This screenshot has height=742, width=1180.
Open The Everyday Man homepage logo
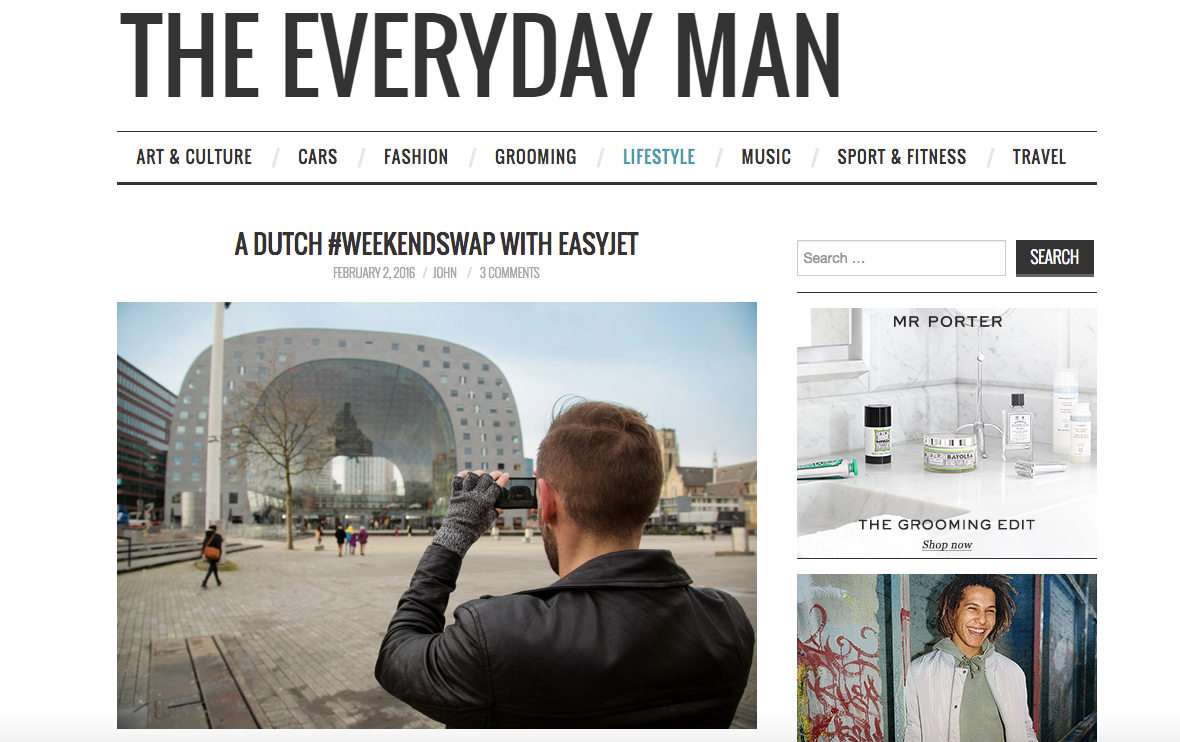pos(479,54)
